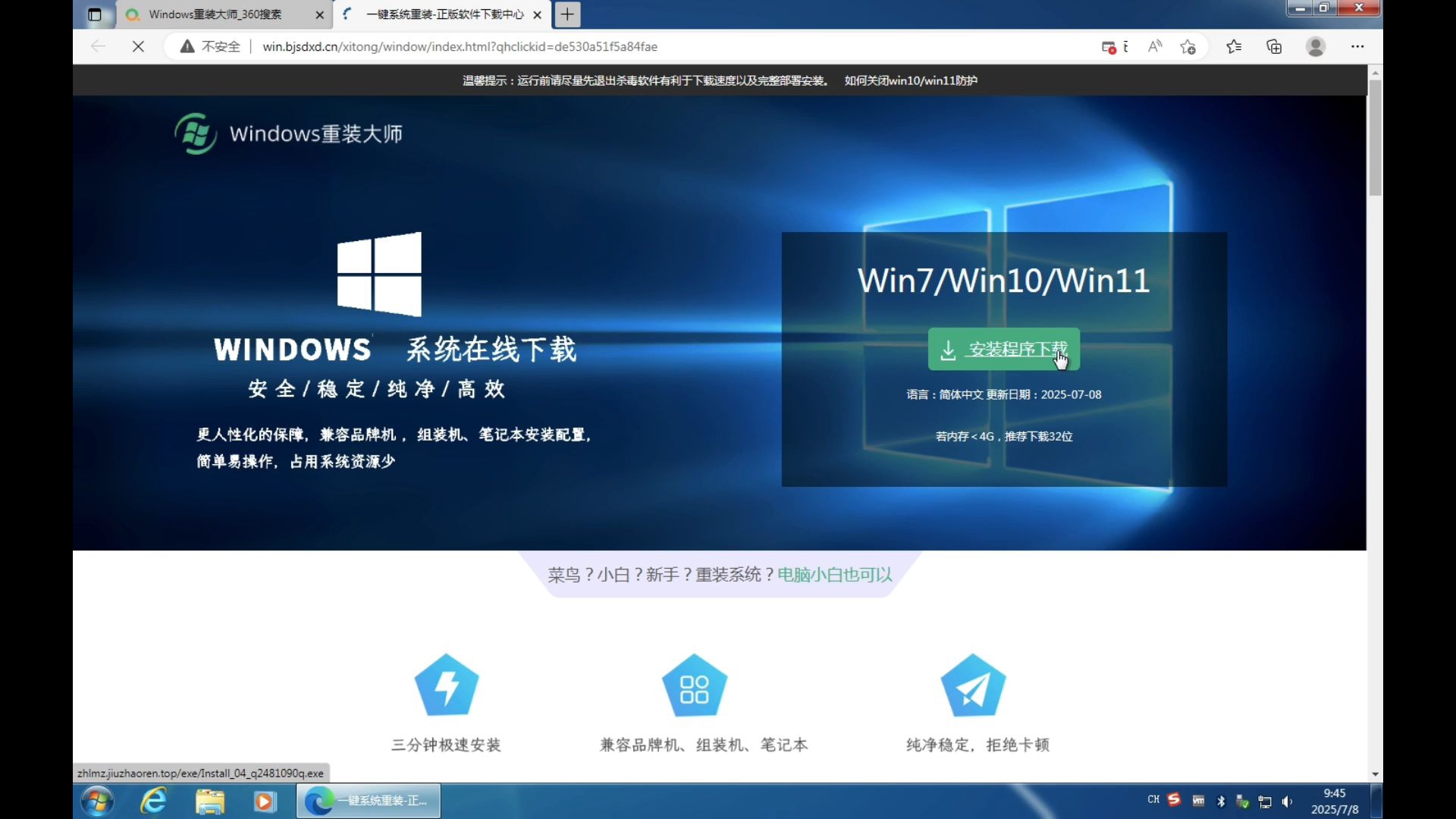
Task: Open the Windows Start menu
Action: (97, 801)
